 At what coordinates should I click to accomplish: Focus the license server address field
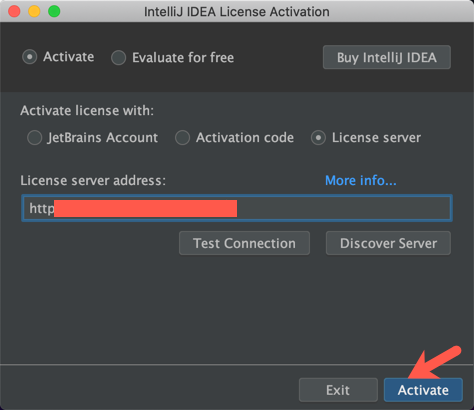pos(237,208)
